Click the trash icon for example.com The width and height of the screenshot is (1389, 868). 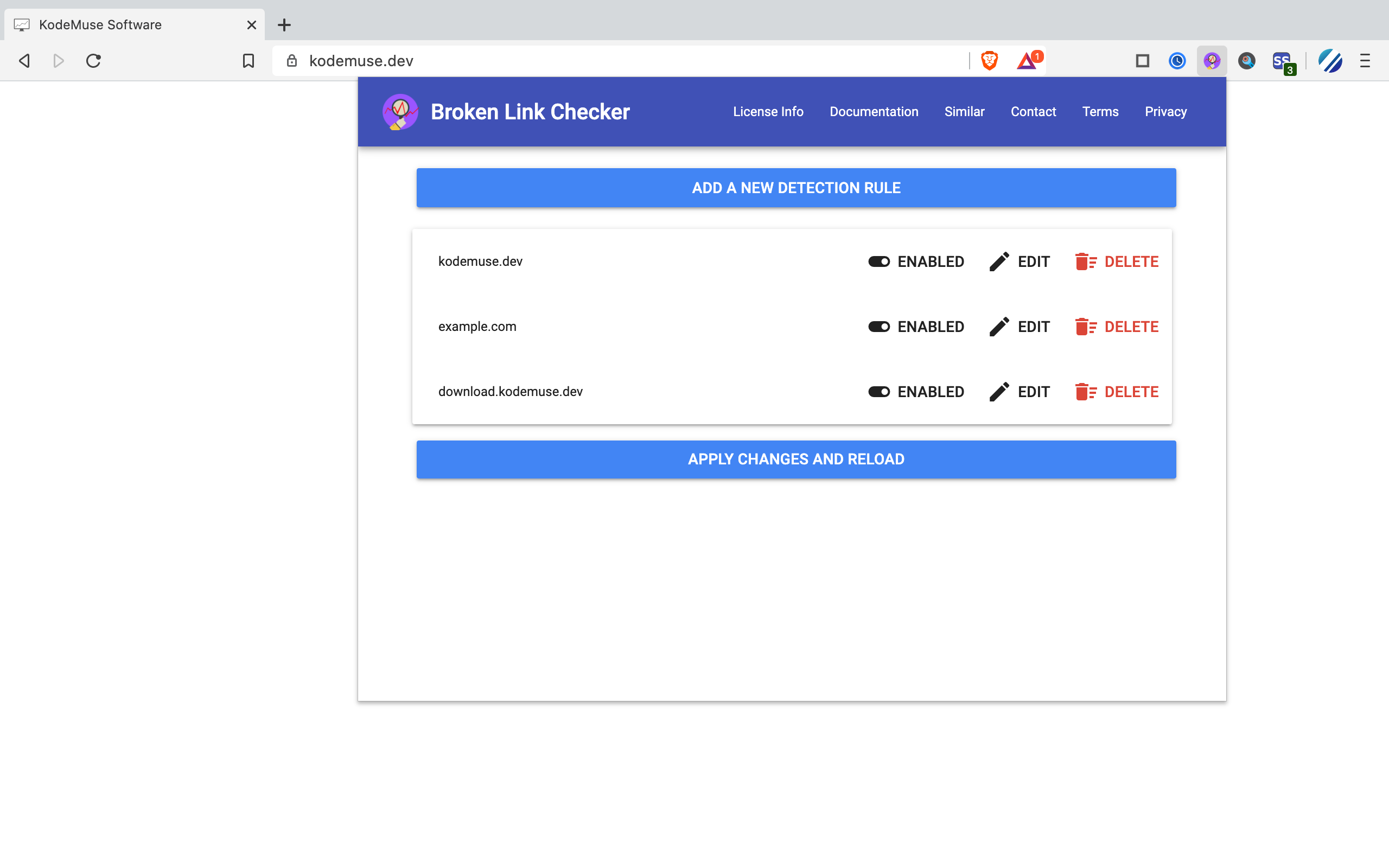coord(1085,327)
